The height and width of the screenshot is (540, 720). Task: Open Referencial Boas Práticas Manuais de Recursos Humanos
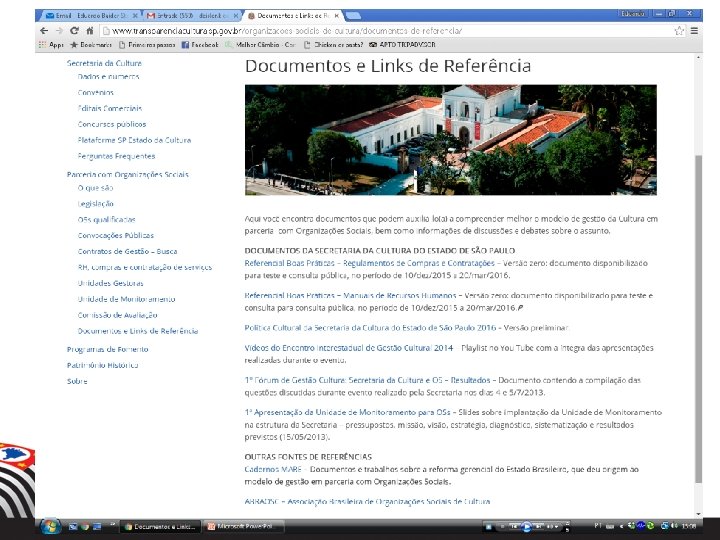tap(350, 295)
